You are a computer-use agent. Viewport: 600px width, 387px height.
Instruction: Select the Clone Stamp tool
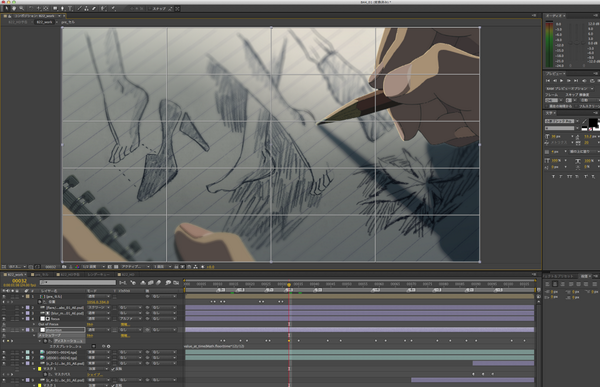pos(86,8)
